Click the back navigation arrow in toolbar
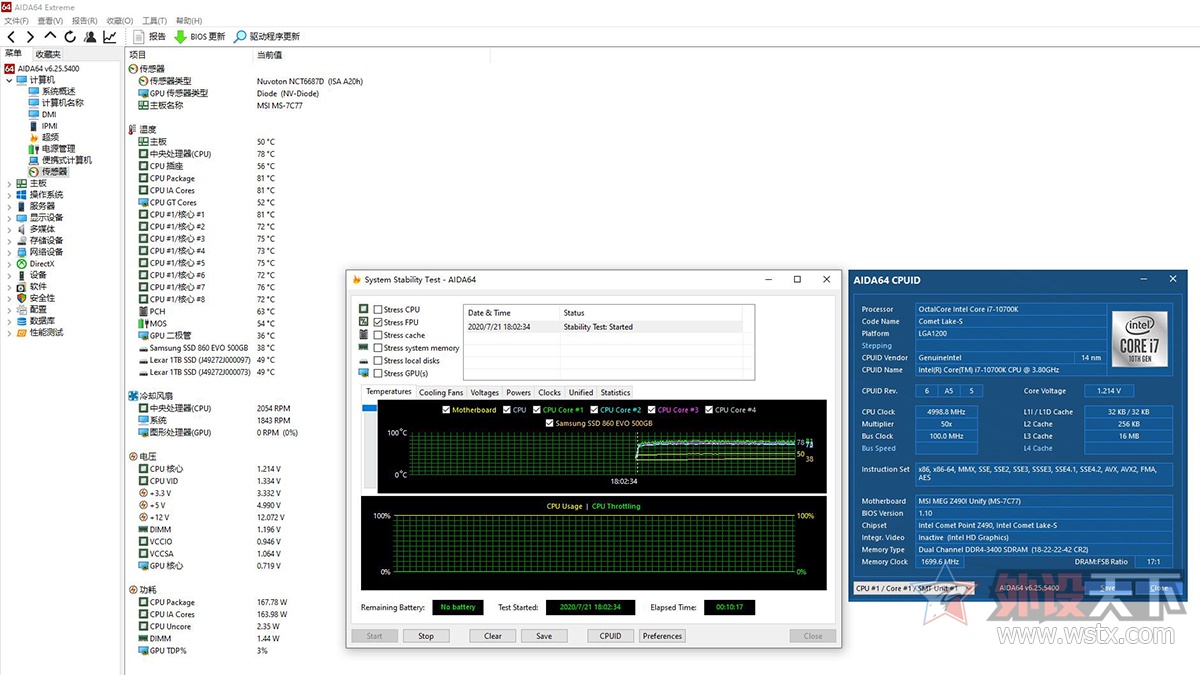Viewport: 1200px width, 675px height. click(x=11, y=37)
